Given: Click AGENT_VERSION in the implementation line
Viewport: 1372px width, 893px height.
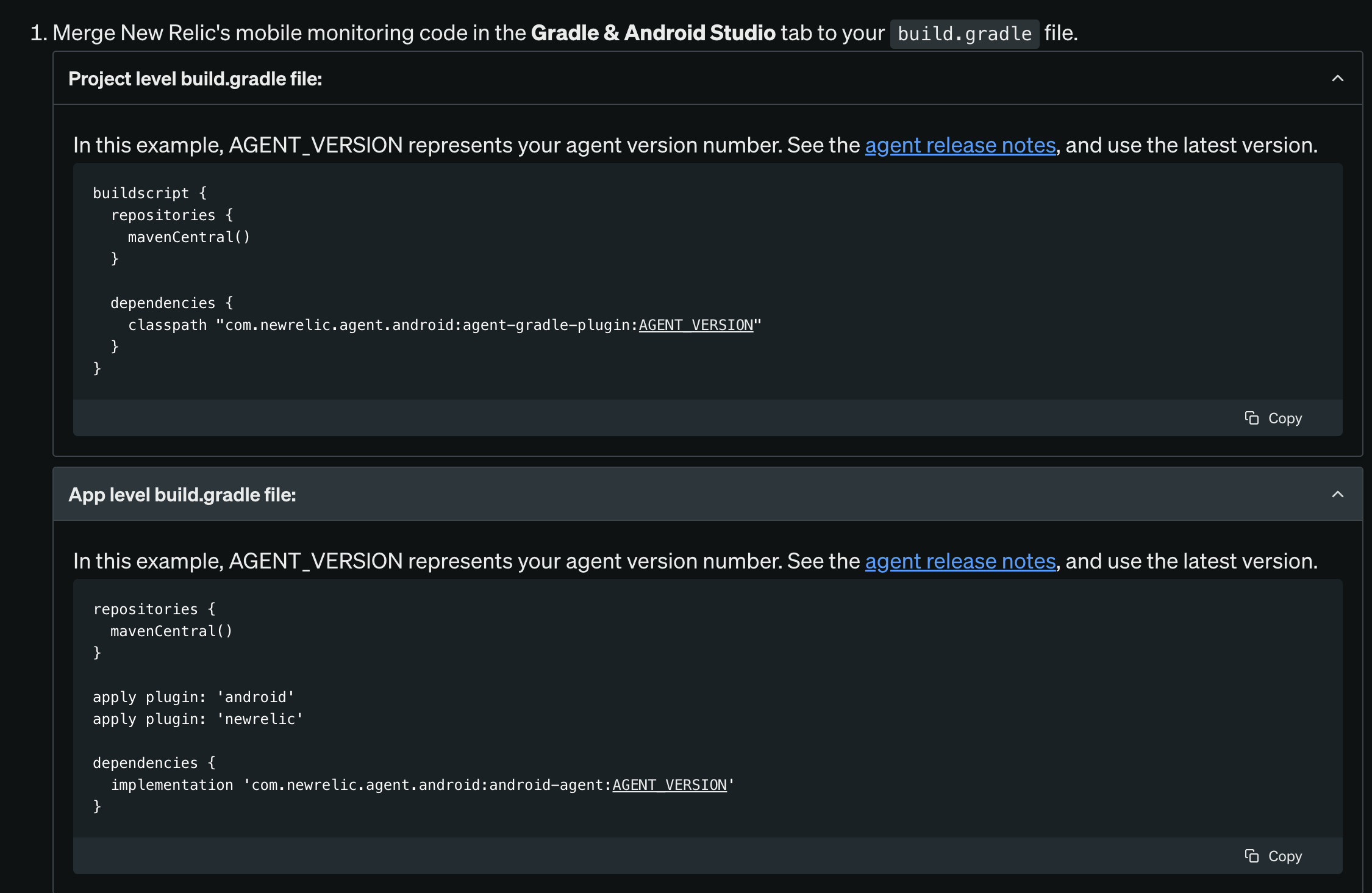Looking at the screenshot, I should 670,785.
